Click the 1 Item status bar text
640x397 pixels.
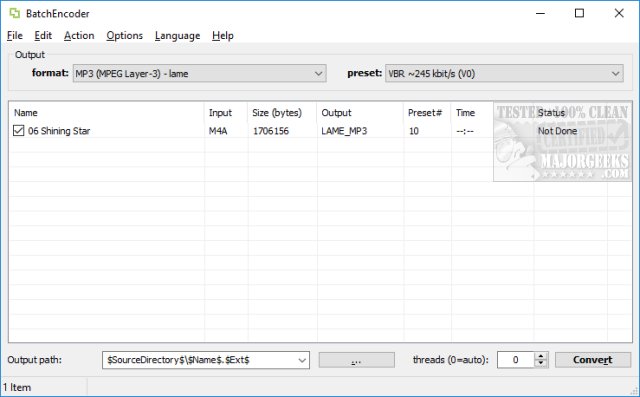[x=17, y=387]
